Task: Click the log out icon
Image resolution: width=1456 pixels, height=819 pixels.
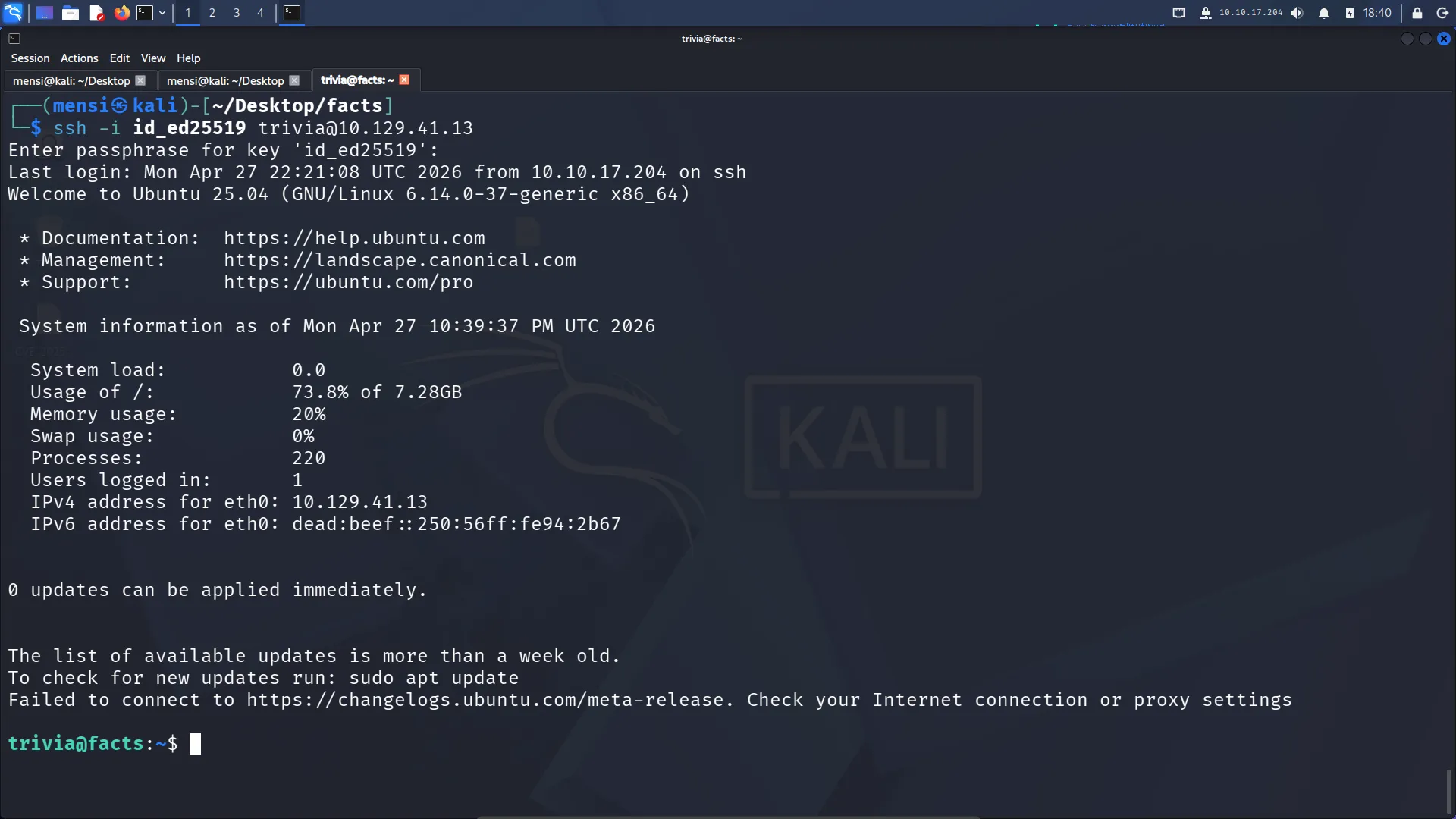Action: [x=1442, y=13]
